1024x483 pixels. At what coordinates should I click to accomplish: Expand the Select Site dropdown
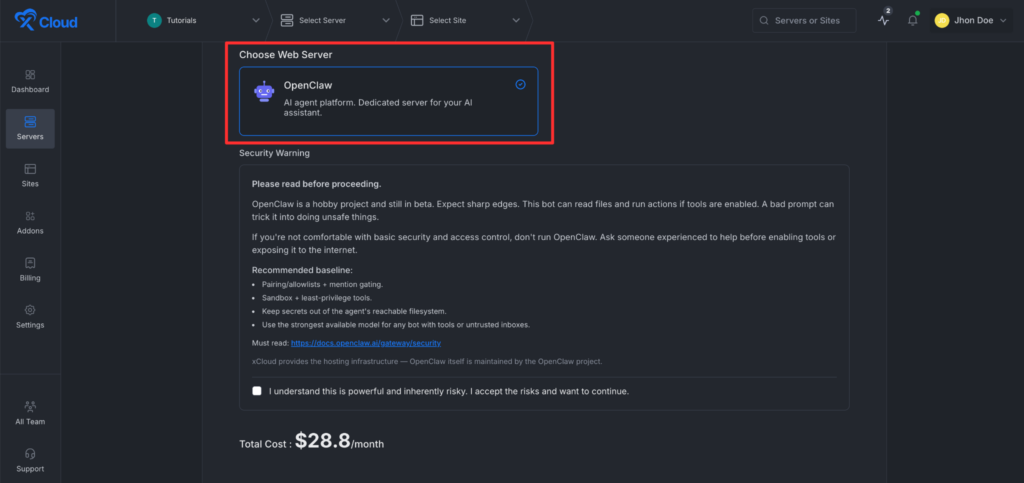tap(465, 20)
